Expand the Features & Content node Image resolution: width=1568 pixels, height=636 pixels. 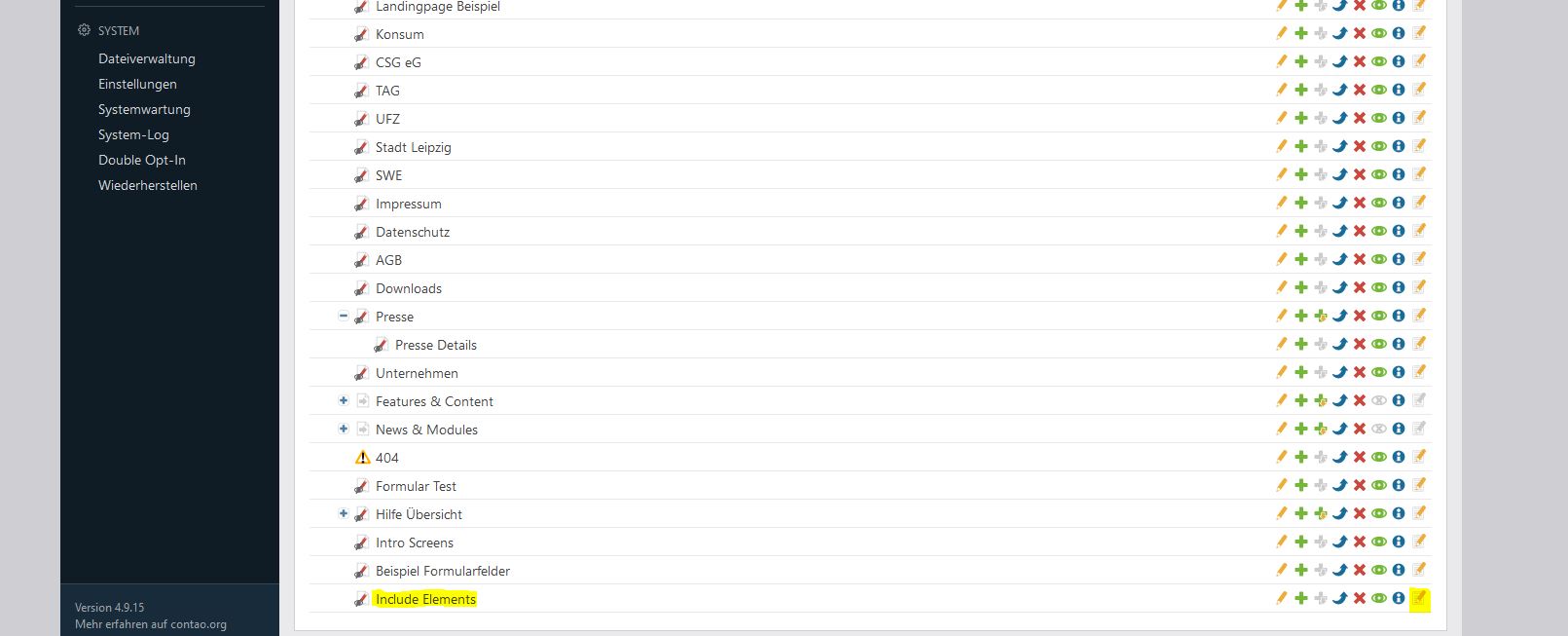pyautogui.click(x=343, y=400)
